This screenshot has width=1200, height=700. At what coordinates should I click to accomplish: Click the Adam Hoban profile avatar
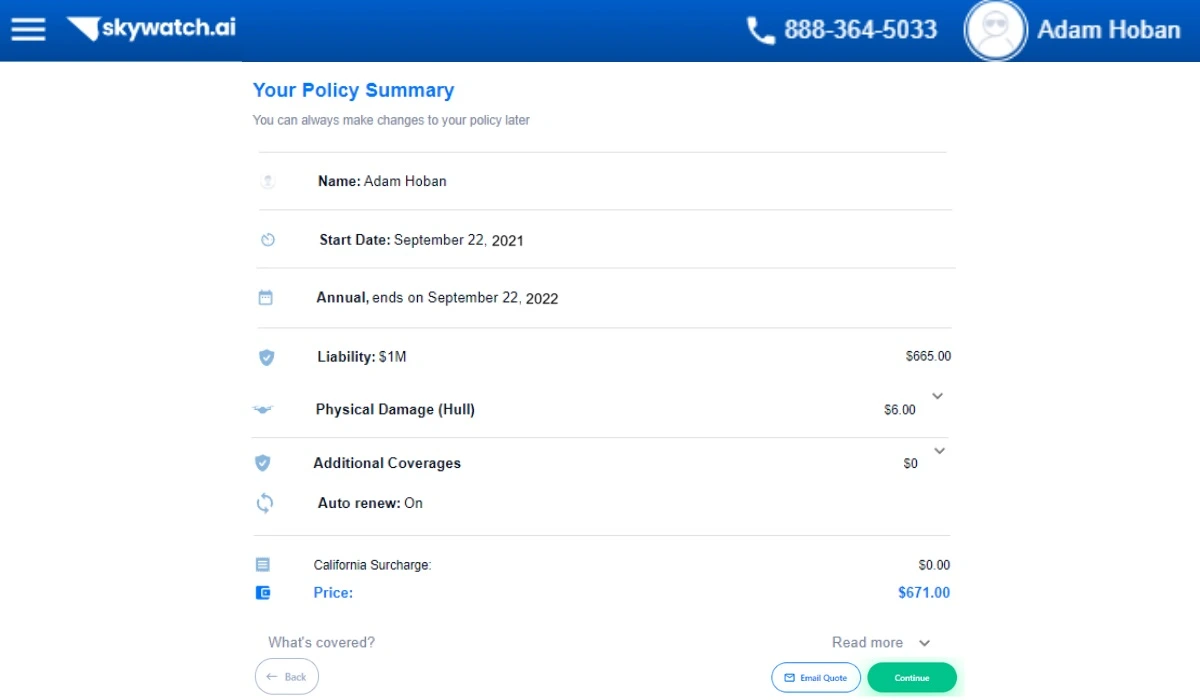pyautogui.click(x=995, y=30)
